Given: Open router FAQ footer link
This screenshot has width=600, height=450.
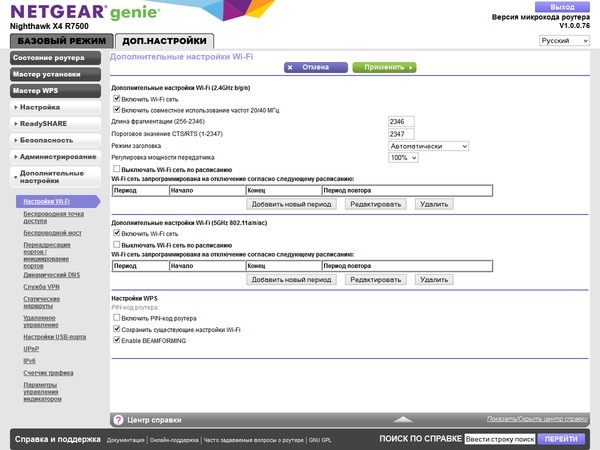Looking at the screenshot, I should [253, 440].
